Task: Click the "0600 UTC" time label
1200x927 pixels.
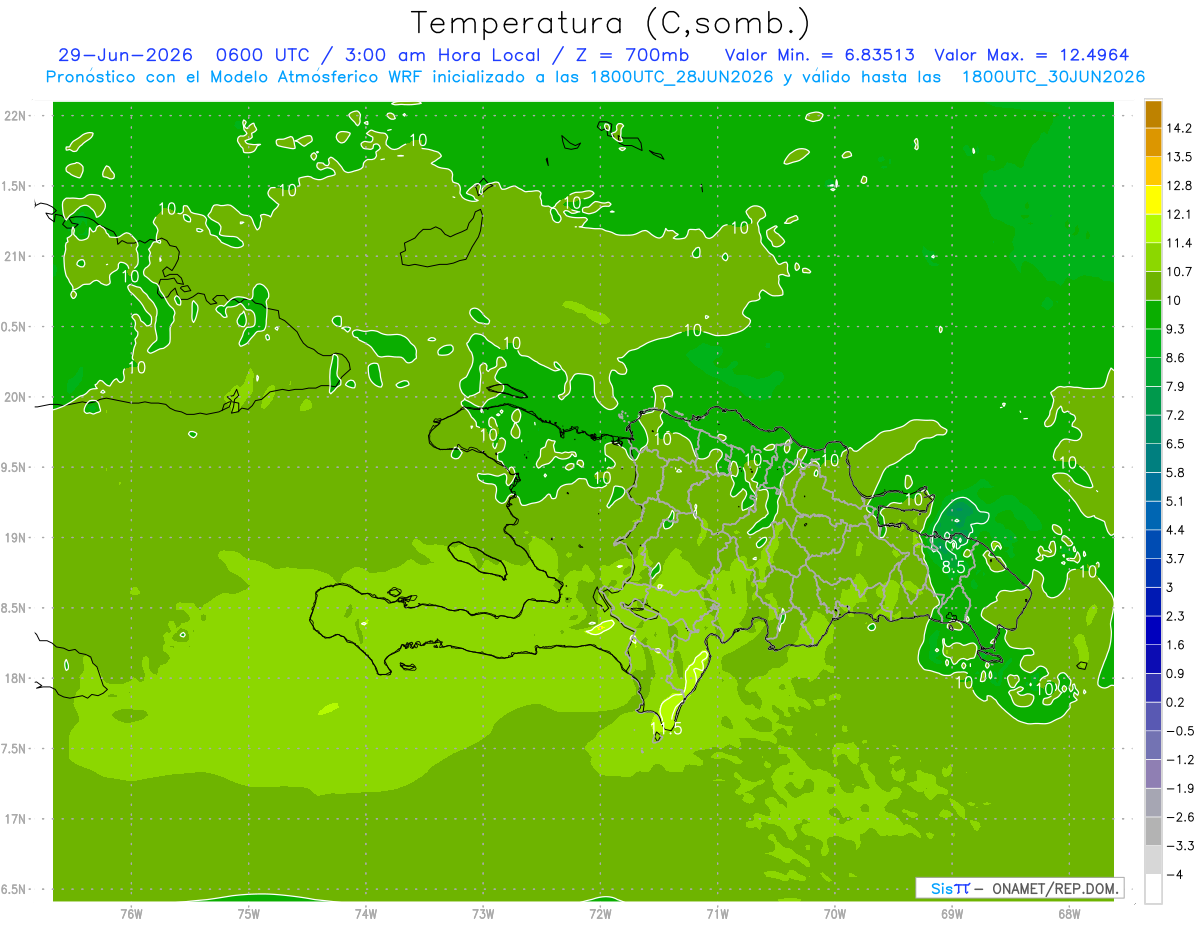Action: [x=263, y=55]
